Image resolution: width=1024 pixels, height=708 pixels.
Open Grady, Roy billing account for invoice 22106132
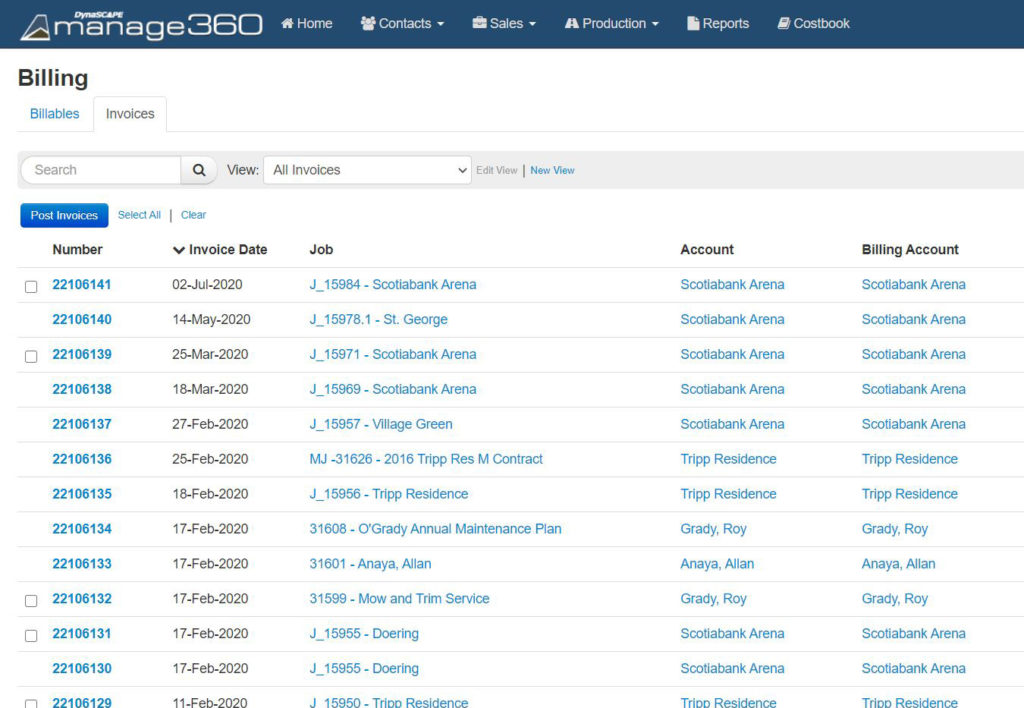895,599
